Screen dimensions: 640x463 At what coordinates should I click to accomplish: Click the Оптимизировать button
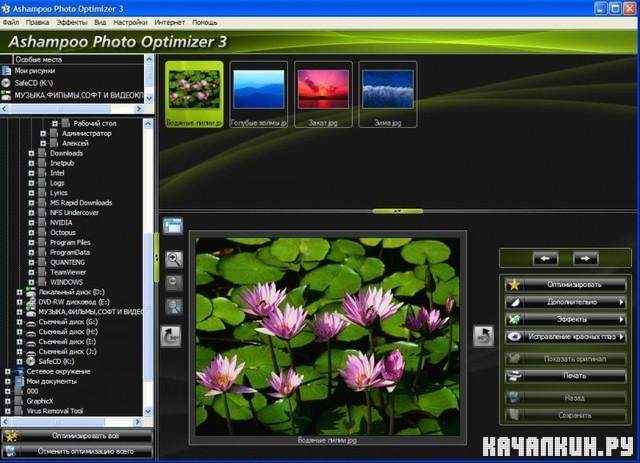tap(566, 285)
